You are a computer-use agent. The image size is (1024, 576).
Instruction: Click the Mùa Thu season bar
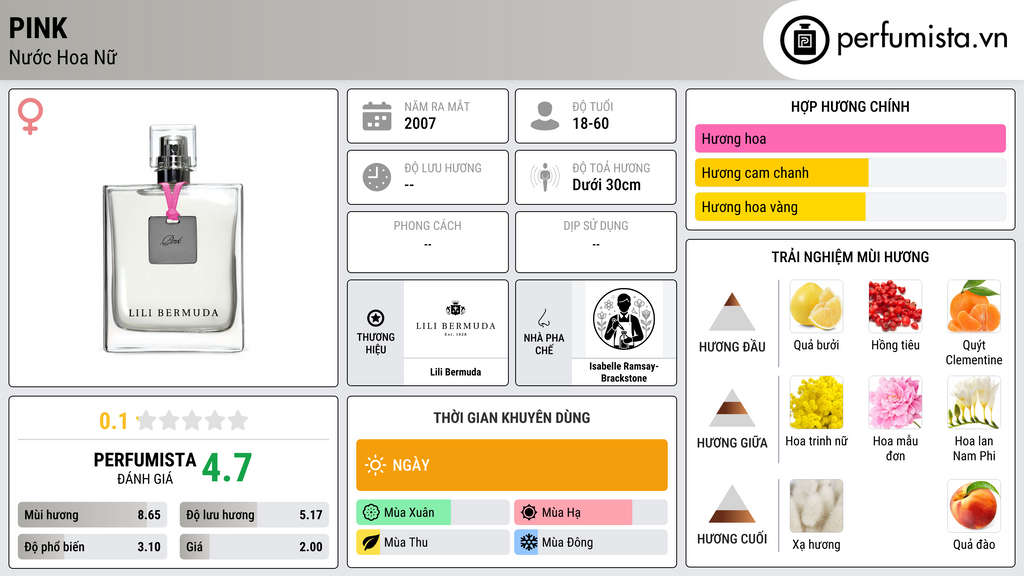432,543
